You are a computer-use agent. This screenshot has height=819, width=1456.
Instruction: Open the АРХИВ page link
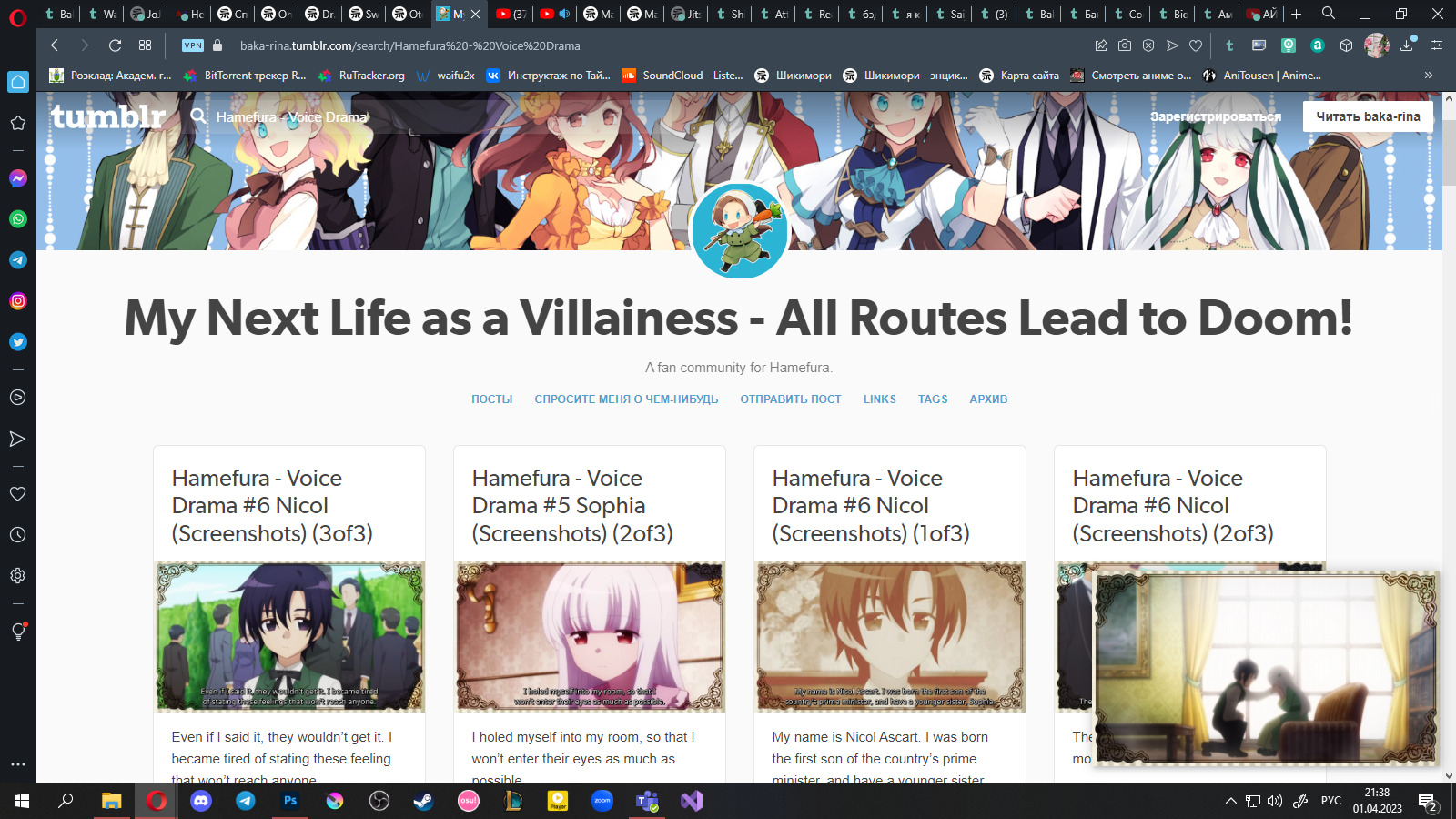click(x=987, y=399)
